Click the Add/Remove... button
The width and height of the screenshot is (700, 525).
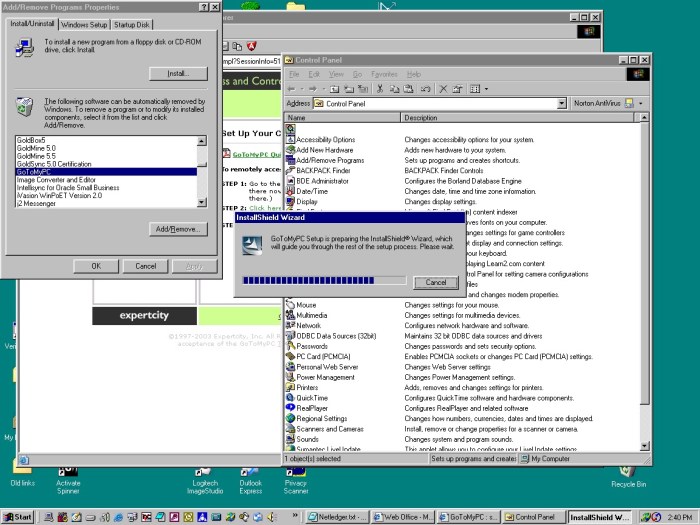click(x=178, y=229)
